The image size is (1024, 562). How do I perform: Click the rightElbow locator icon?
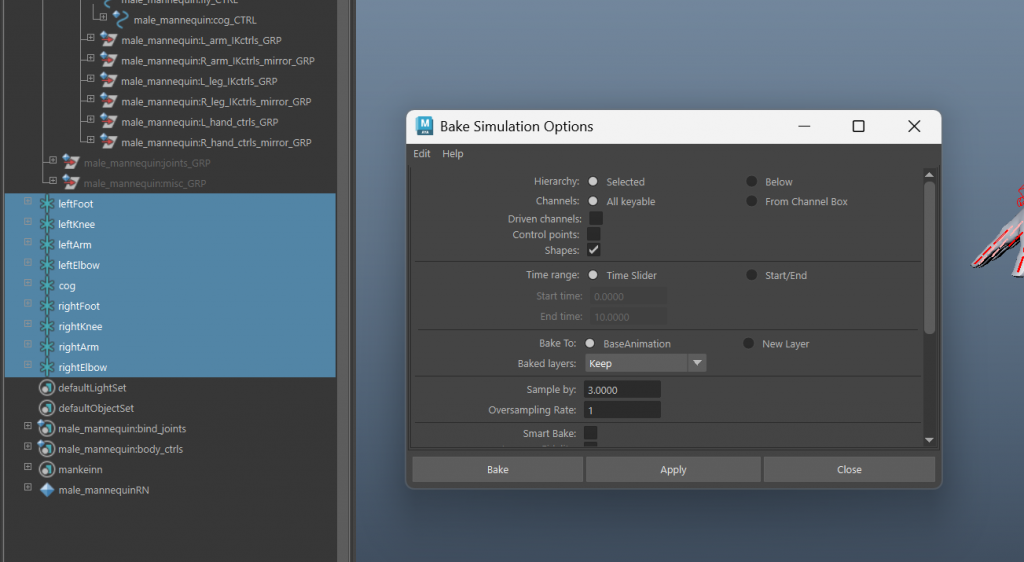[47, 367]
